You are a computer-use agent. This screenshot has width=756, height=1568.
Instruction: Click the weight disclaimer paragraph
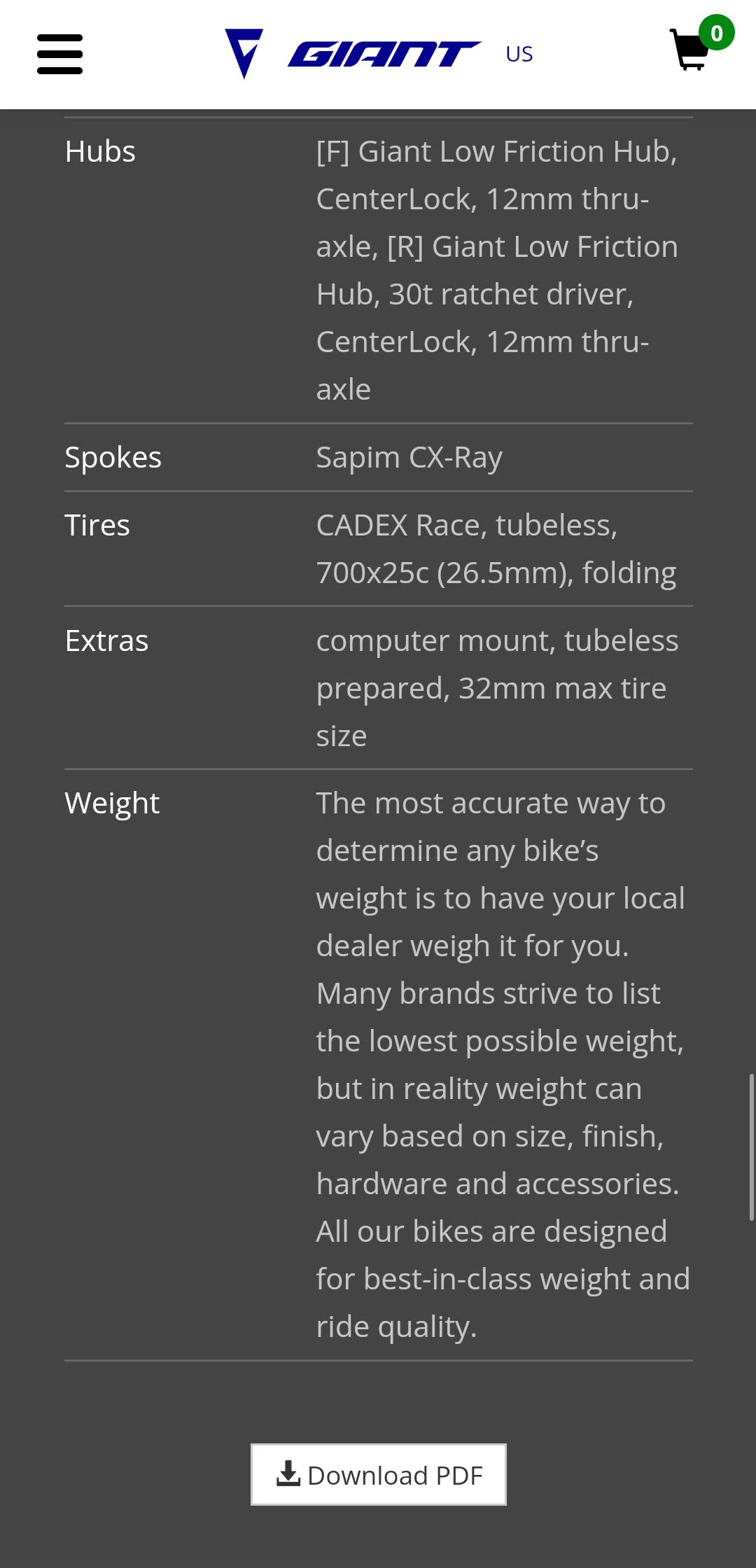[500, 1065]
